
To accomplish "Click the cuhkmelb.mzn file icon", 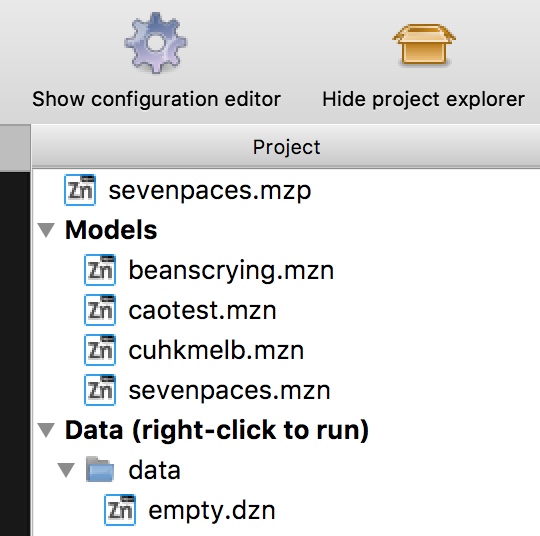I will click(x=100, y=350).
